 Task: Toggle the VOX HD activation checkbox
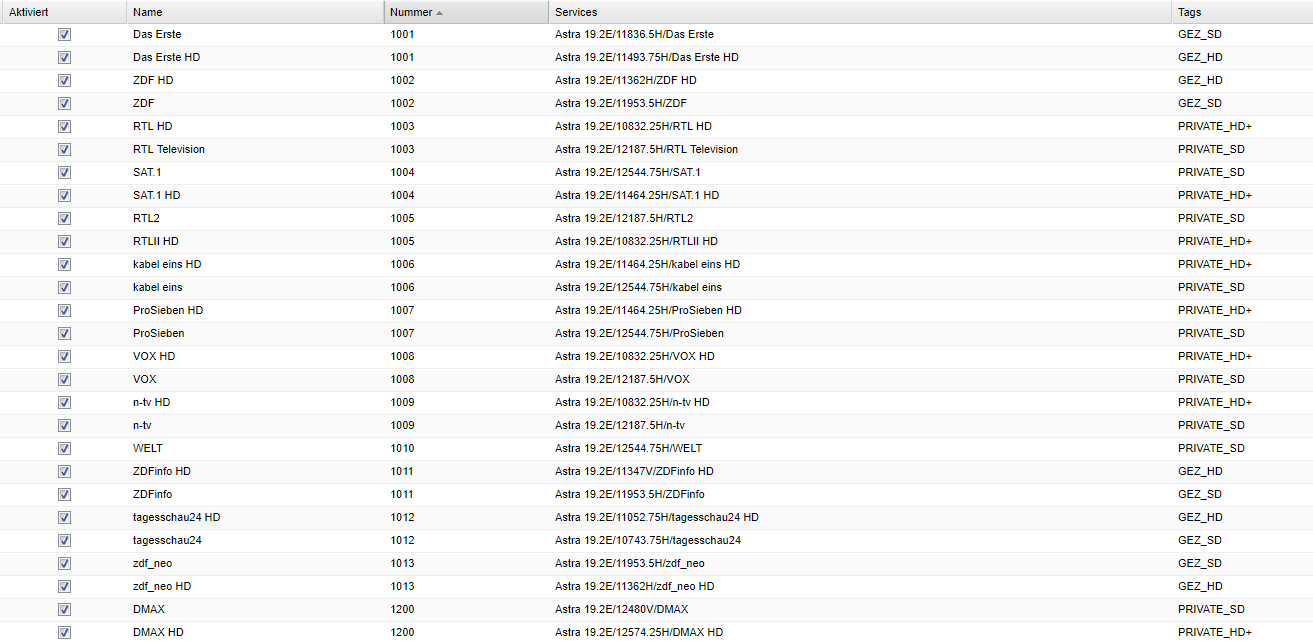(64, 356)
